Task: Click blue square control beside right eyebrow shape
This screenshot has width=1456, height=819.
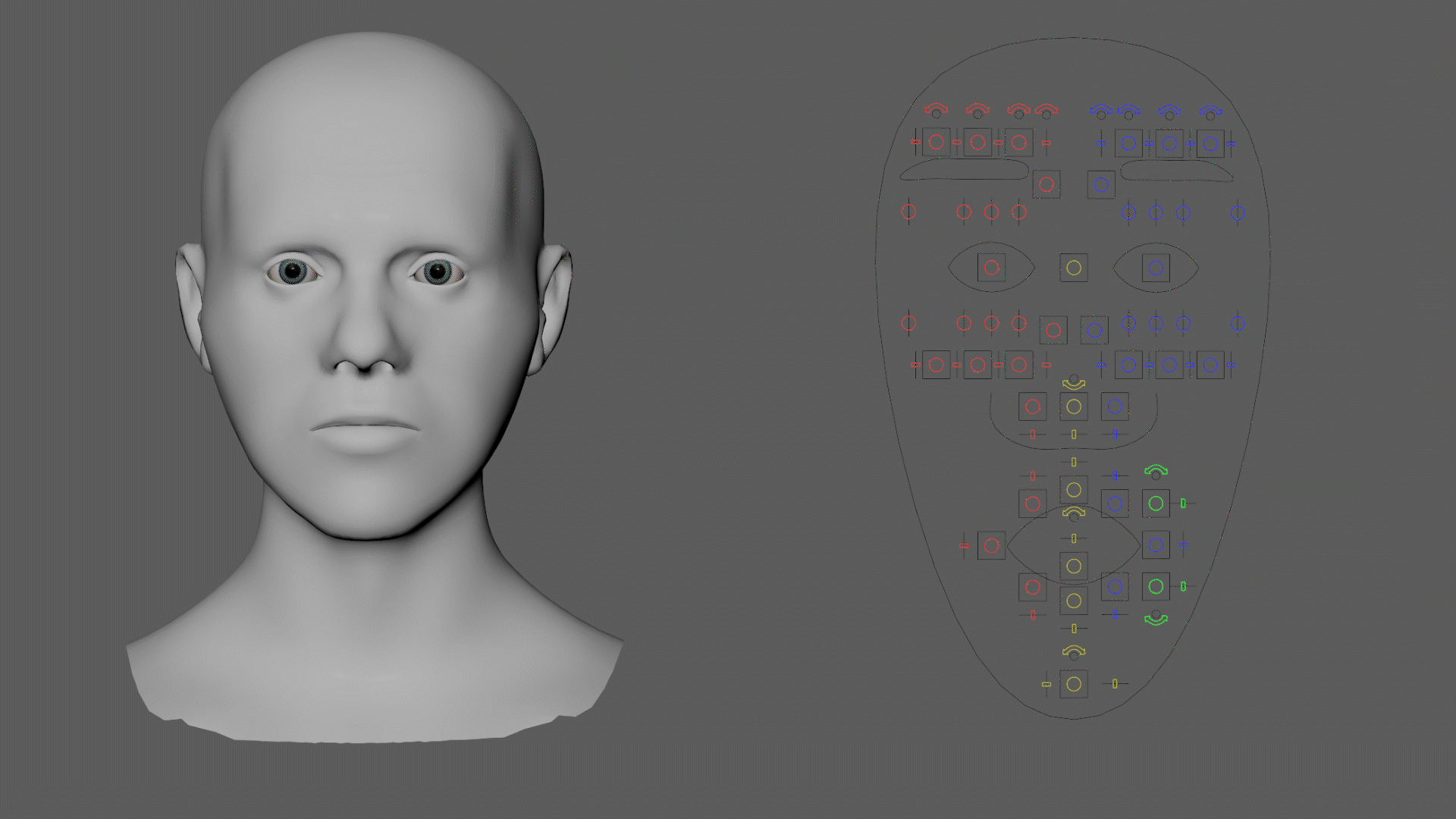Action: tap(1100, 184)
